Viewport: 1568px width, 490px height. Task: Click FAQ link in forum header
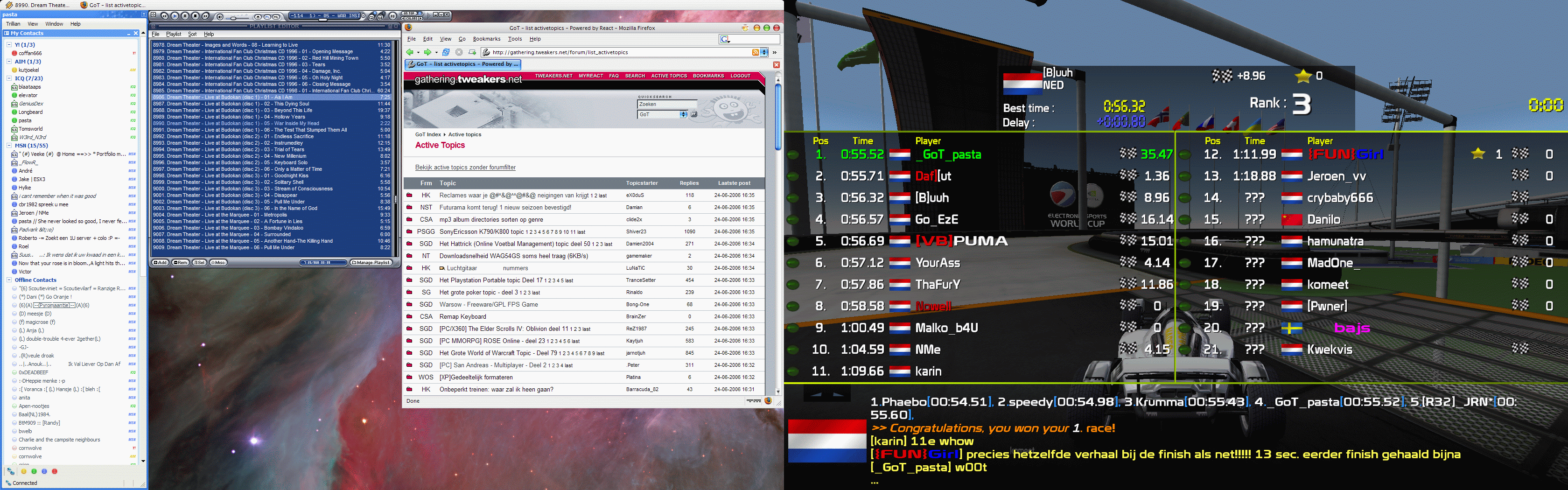point(614,76)
